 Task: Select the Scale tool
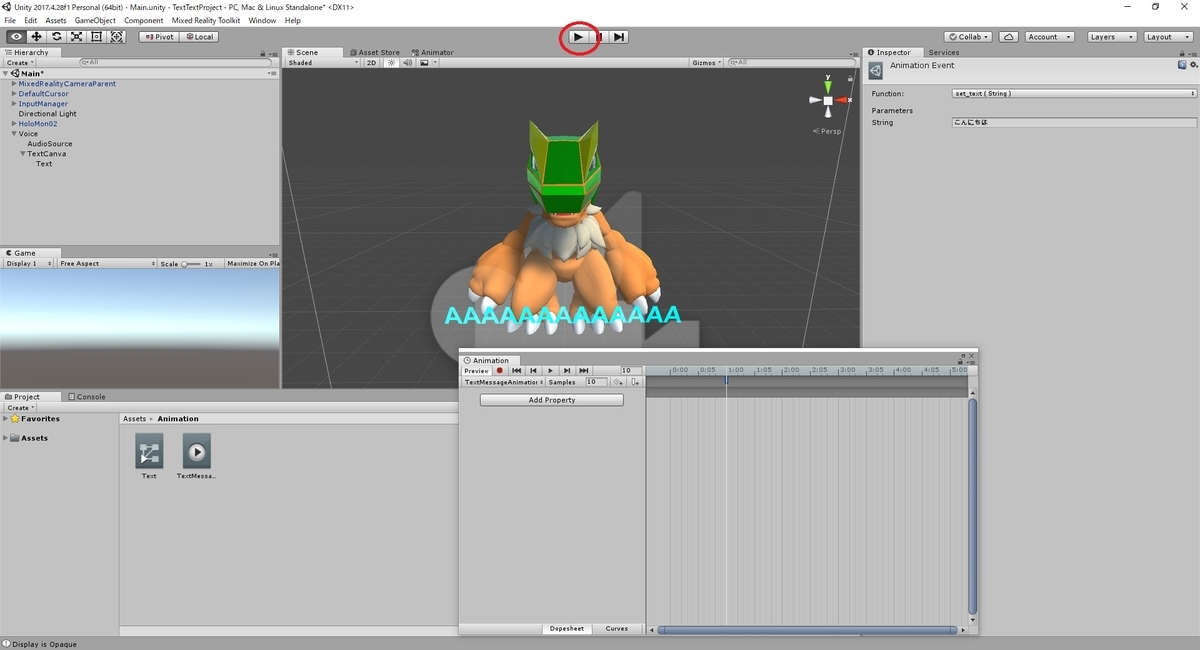pyautogui.click(x=76, y=37)
